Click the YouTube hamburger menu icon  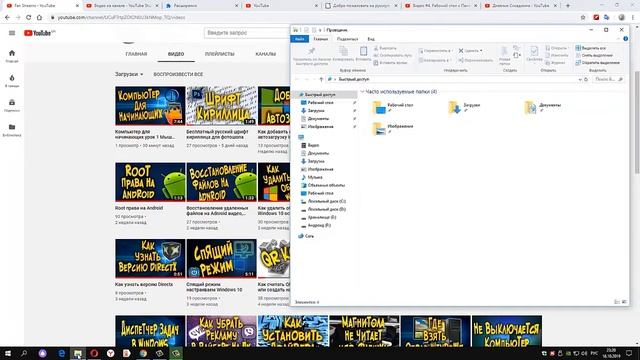click(12, 33)
